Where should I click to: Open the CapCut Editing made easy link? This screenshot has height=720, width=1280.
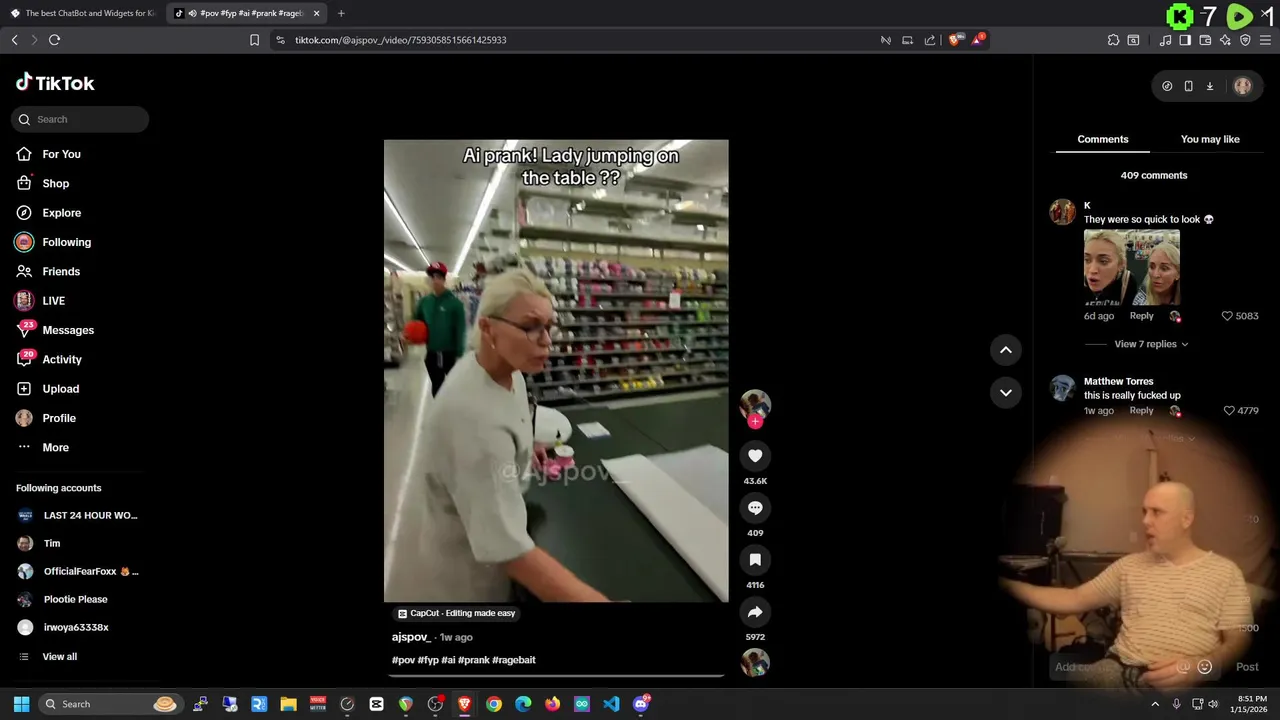click(x=456, y=613)
